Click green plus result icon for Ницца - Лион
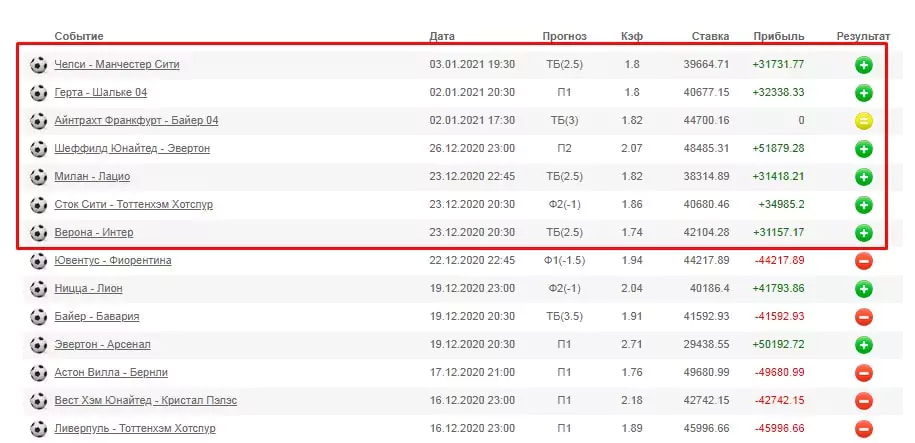The width and height of the screenshot is (915, 443). point(864,289)
